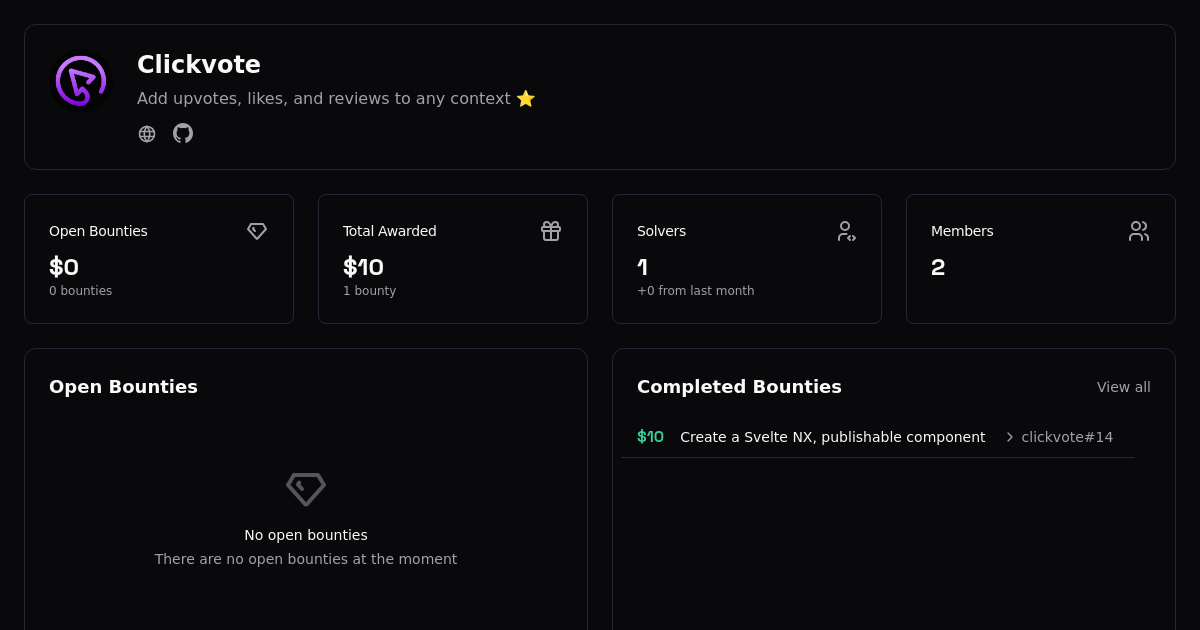Click the gift icon in Total Awarded card
The width and height of the screenshot is (1200, 630).
[551, 231]
